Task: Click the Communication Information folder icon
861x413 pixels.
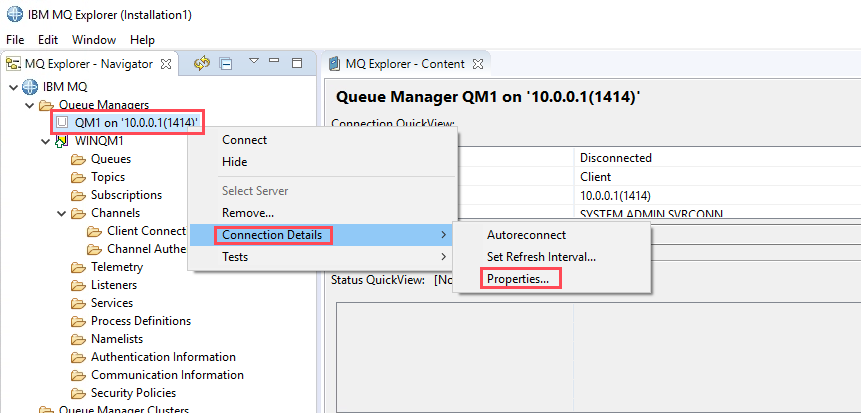Action: tap(79, 376)
